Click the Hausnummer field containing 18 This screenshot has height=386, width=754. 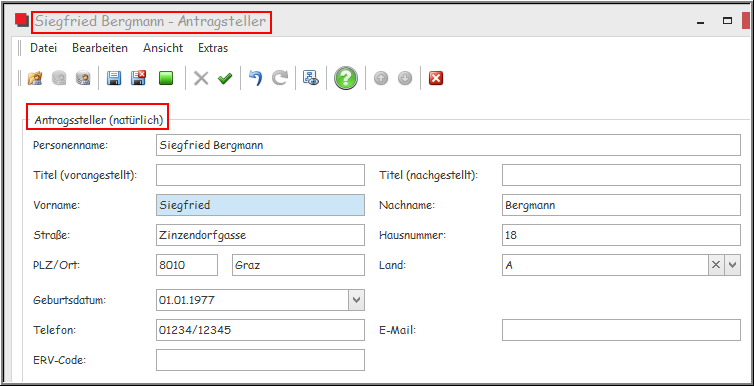click(621, 235)
